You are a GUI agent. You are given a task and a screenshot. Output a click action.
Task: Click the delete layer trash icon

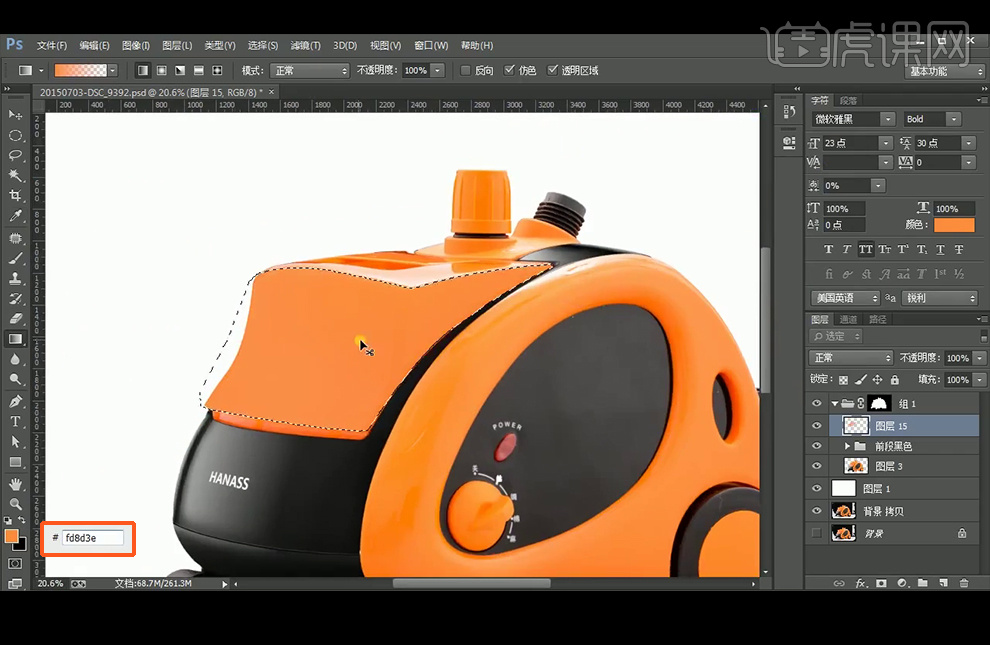964,583
